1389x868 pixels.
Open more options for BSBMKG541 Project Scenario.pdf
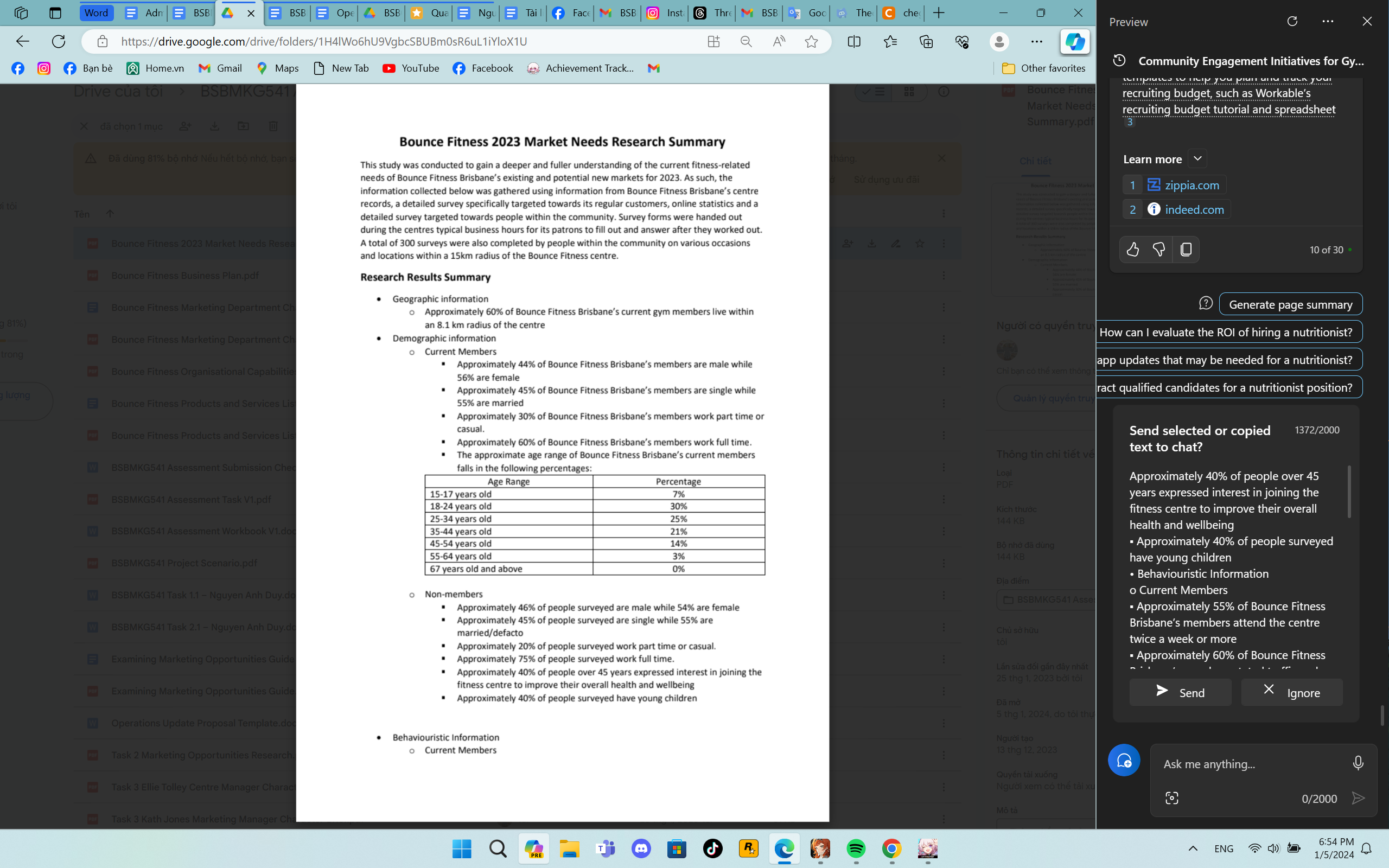pyautogui.click(x=945, y=563)
